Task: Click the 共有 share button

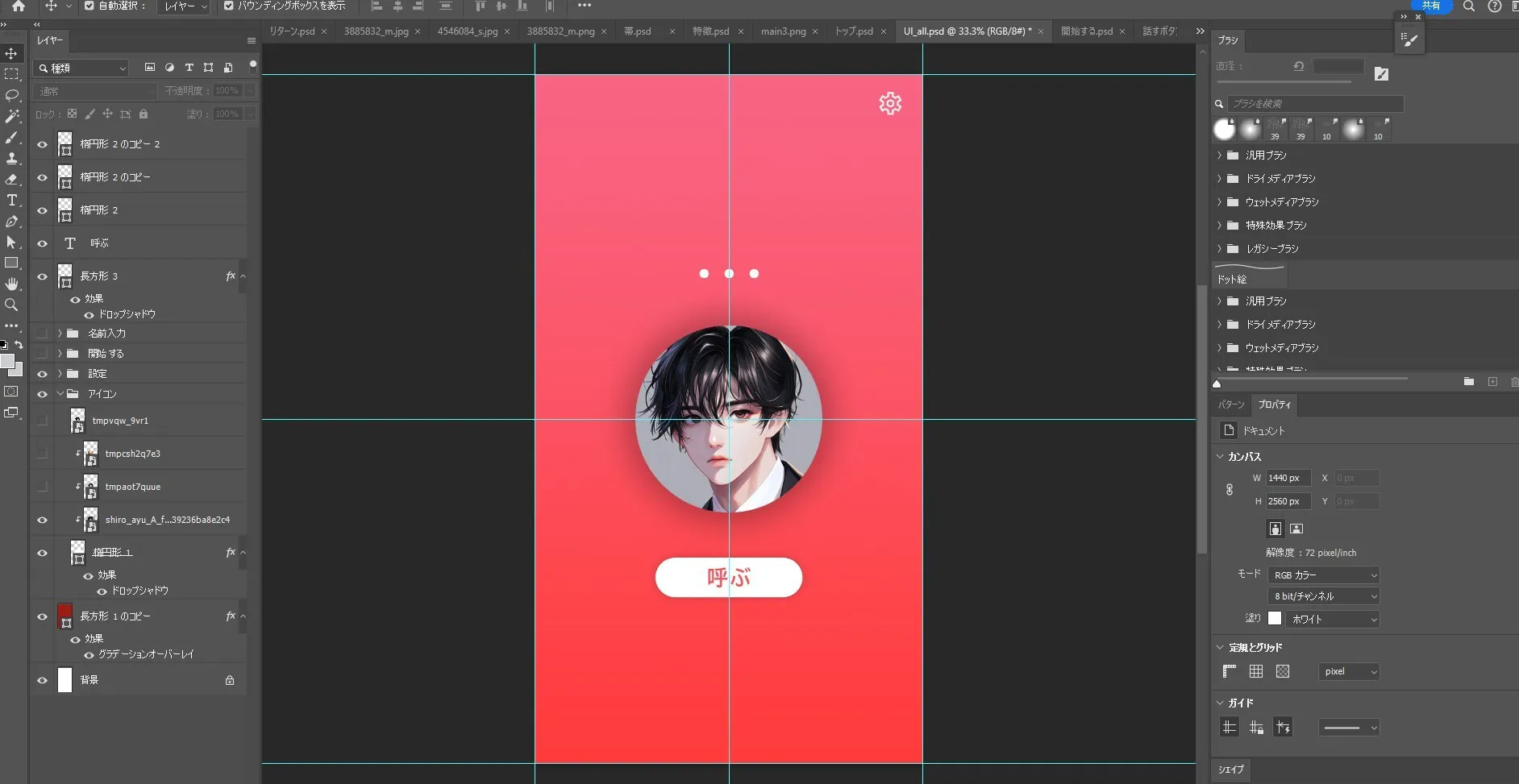Action: coord(1431,6)
